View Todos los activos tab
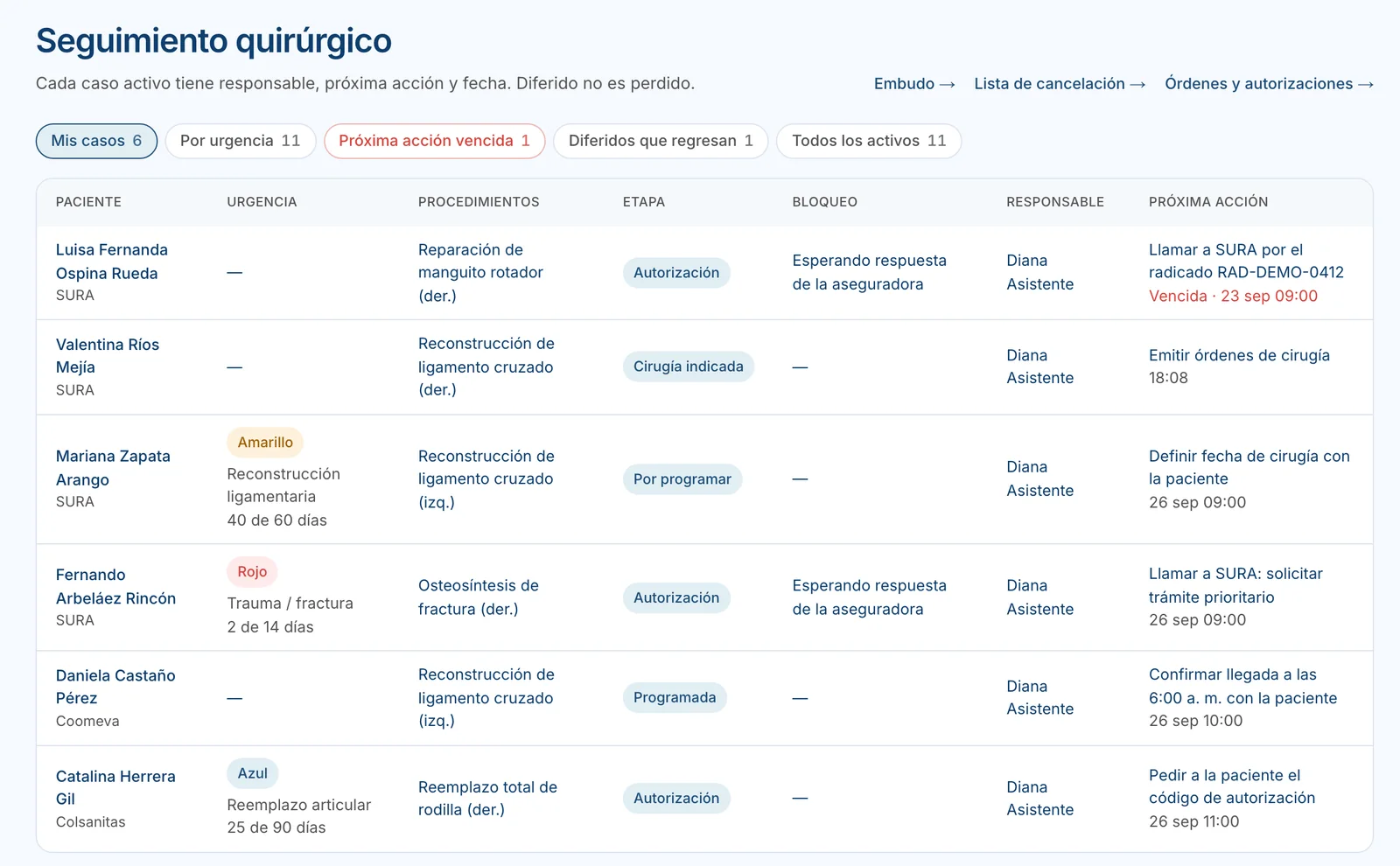Viewport: 1400px width, 866px height. [869, 141]
